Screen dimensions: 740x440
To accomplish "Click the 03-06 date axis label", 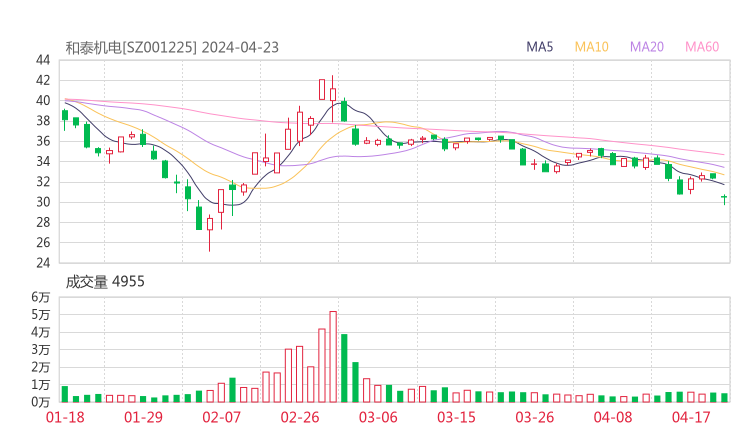I will pyautogui.click(x=378, y=417).
